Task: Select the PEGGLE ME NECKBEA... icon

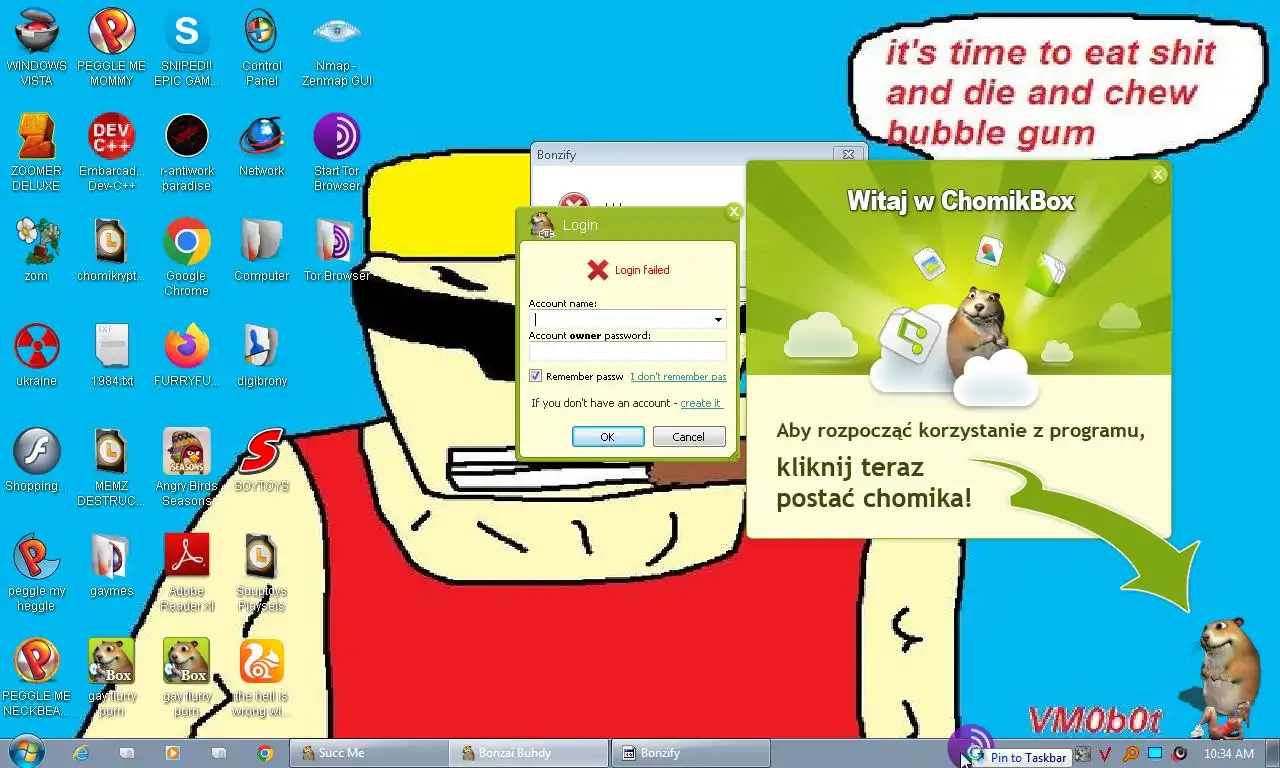Action: [x=37, y=677]
